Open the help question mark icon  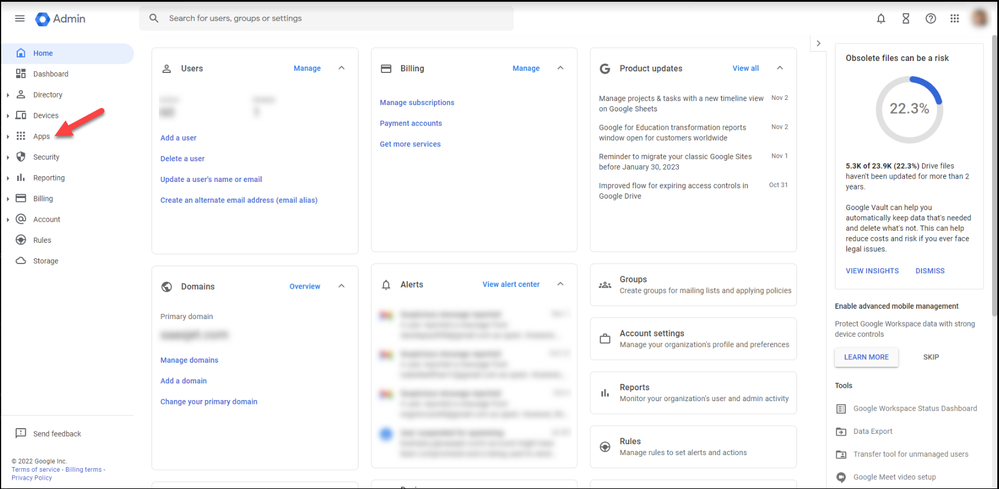click(x=931, y=18)
